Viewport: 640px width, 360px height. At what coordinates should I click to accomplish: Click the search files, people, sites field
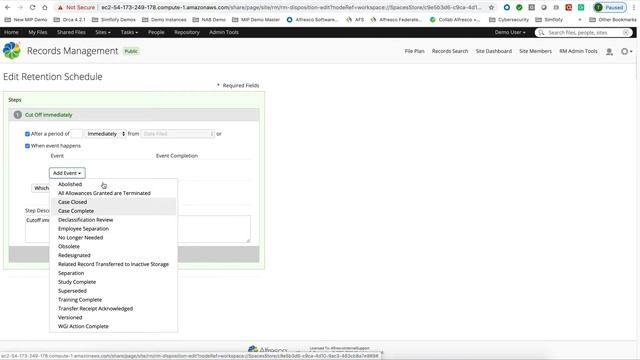(x=583, y=33)
